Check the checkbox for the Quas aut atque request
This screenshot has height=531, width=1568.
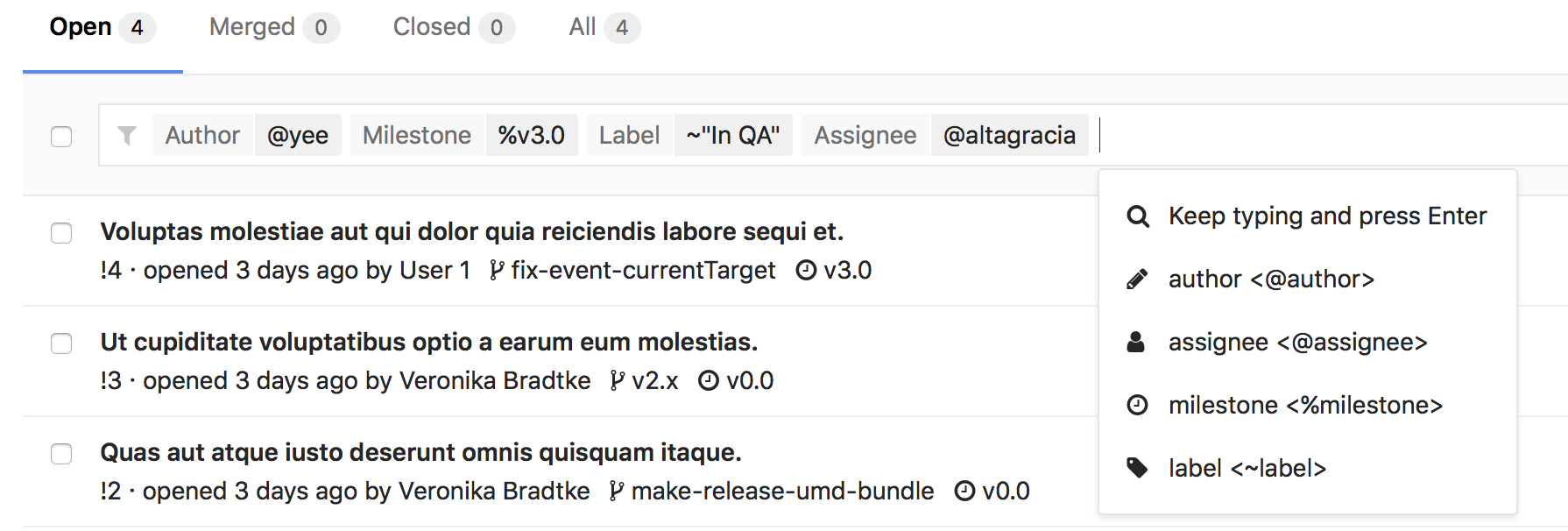[61, 454]
